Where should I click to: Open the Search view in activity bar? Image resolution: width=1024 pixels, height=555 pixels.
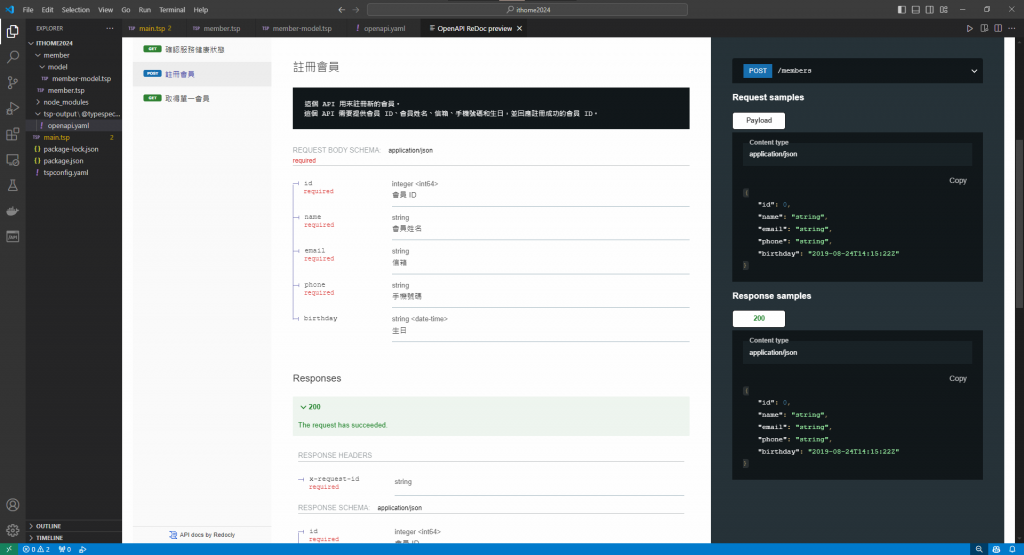pyautogui.click(x=12, y=57)
